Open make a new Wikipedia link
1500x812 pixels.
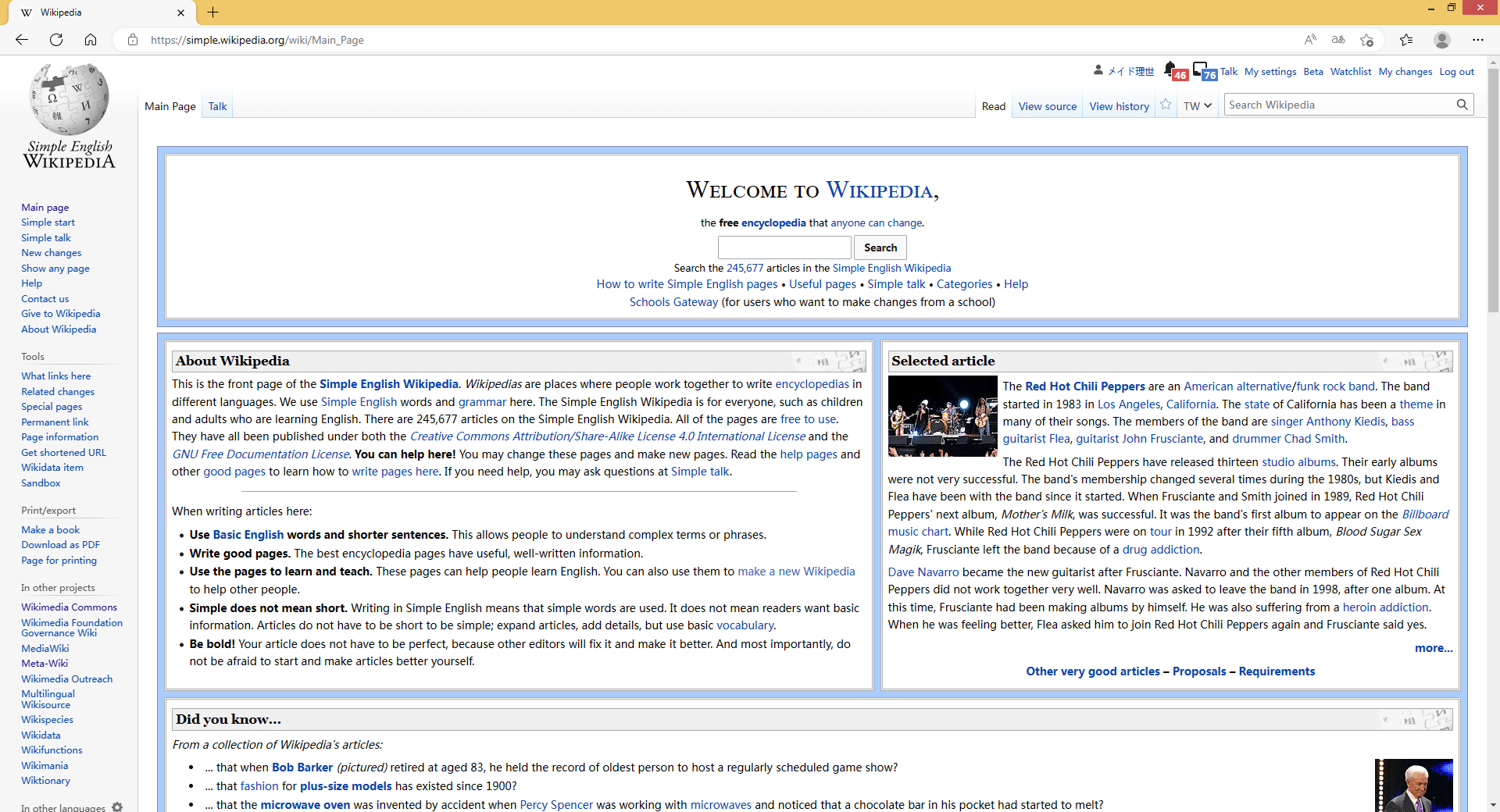coord(796,572)
